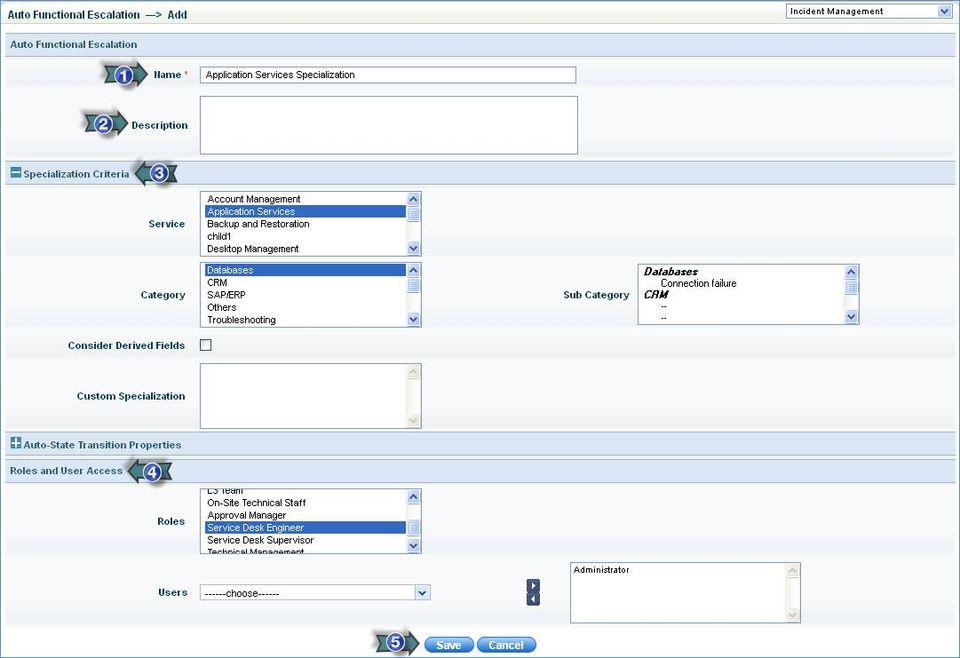Open the Incident Management module dropdown
960x658 pixels.
(x=869, y=11)
